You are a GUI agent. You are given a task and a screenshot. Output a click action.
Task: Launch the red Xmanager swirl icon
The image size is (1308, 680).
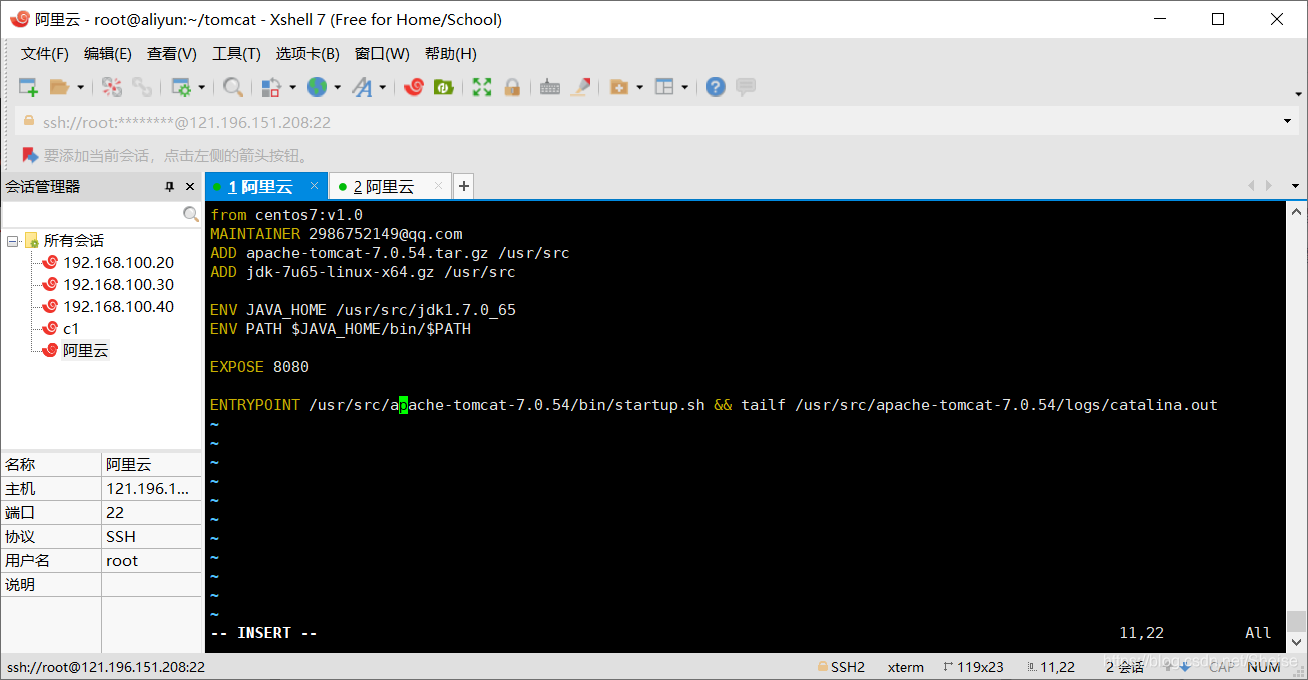tap(414, 87)
